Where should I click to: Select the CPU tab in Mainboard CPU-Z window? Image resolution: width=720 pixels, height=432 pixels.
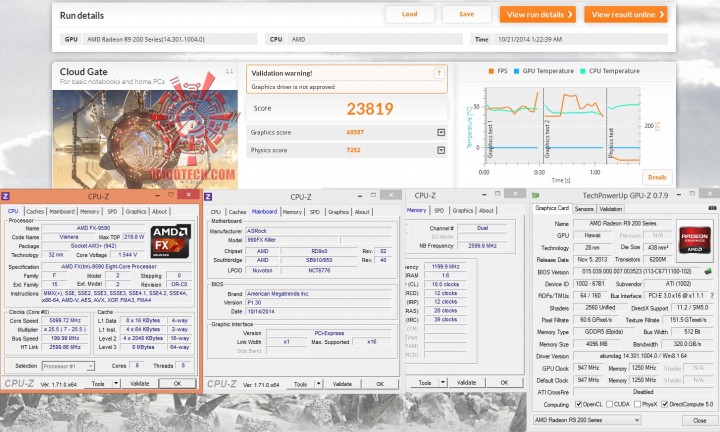[216, 212]
